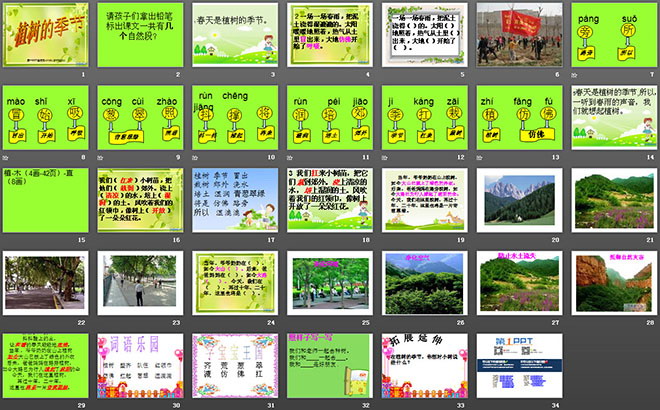660x410 pixels.
Task: Select slide 10 with pinyin rùn chēng jiāng
Action: pos(235,117)
